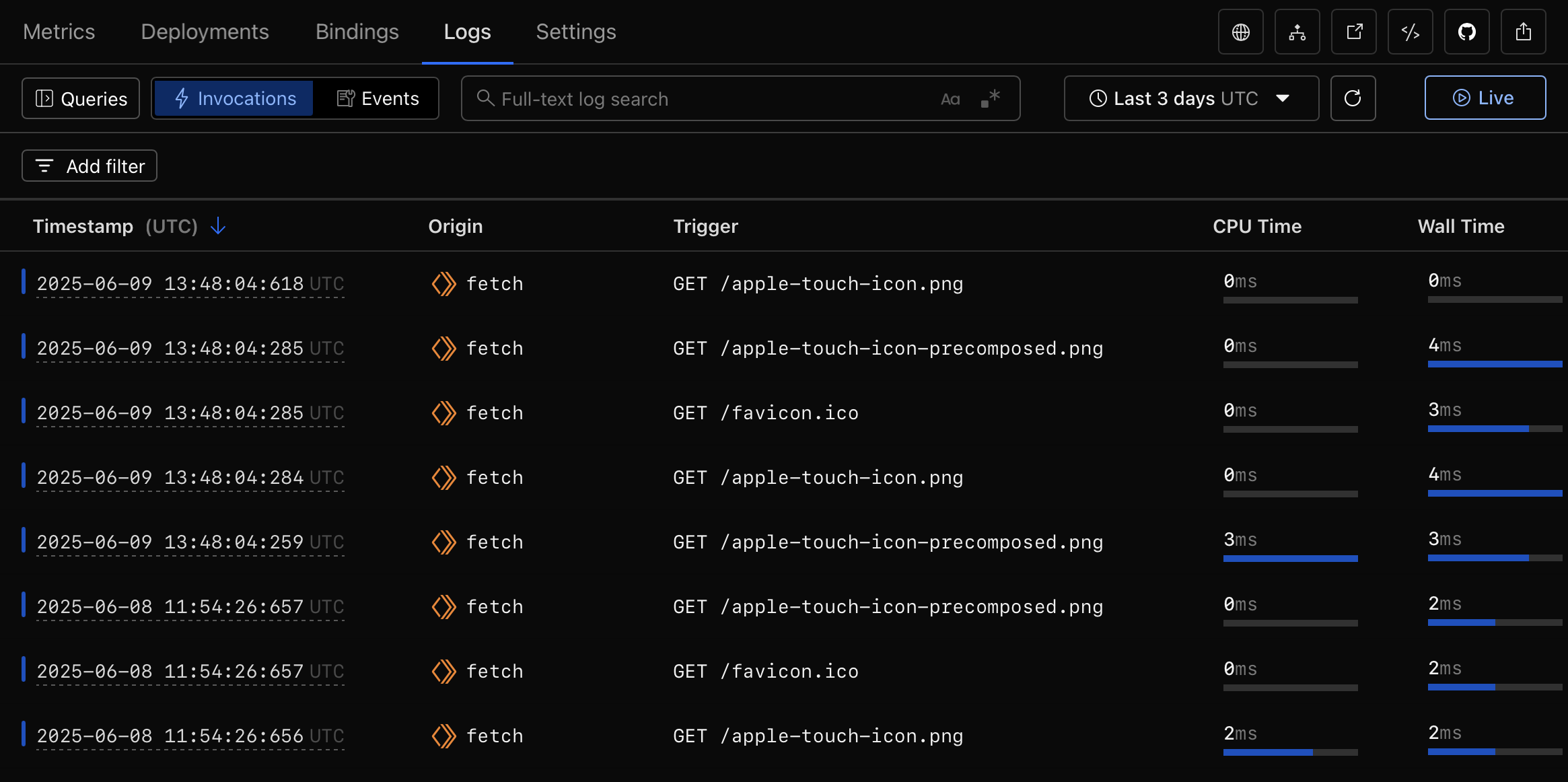Toggle regex search option in search bar
This screenshot has width=1568, height=782.
(x=991, y=99)
